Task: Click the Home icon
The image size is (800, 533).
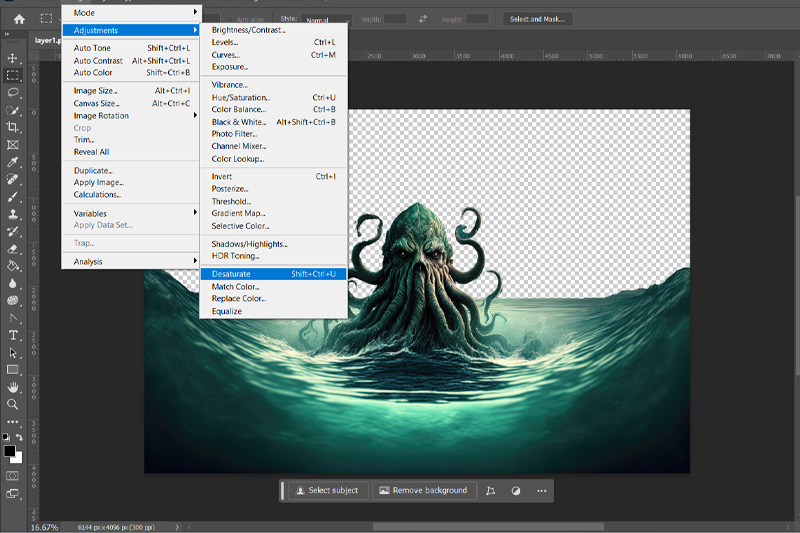Action: (x=19, y=18)
